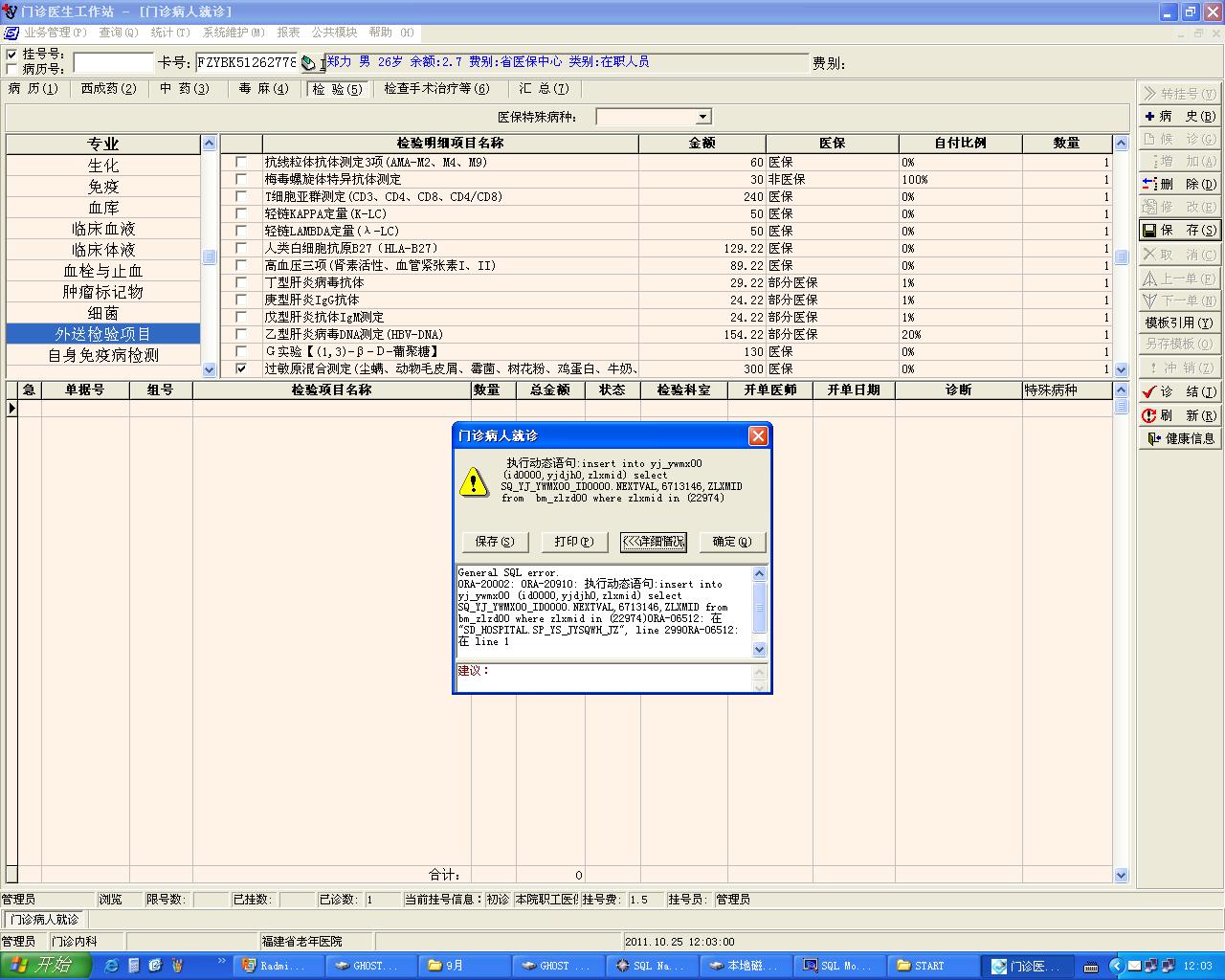Click the card reader icon beside 卡号 field
This screenshot has width=1225, height=980.
(x=309, y=63)
